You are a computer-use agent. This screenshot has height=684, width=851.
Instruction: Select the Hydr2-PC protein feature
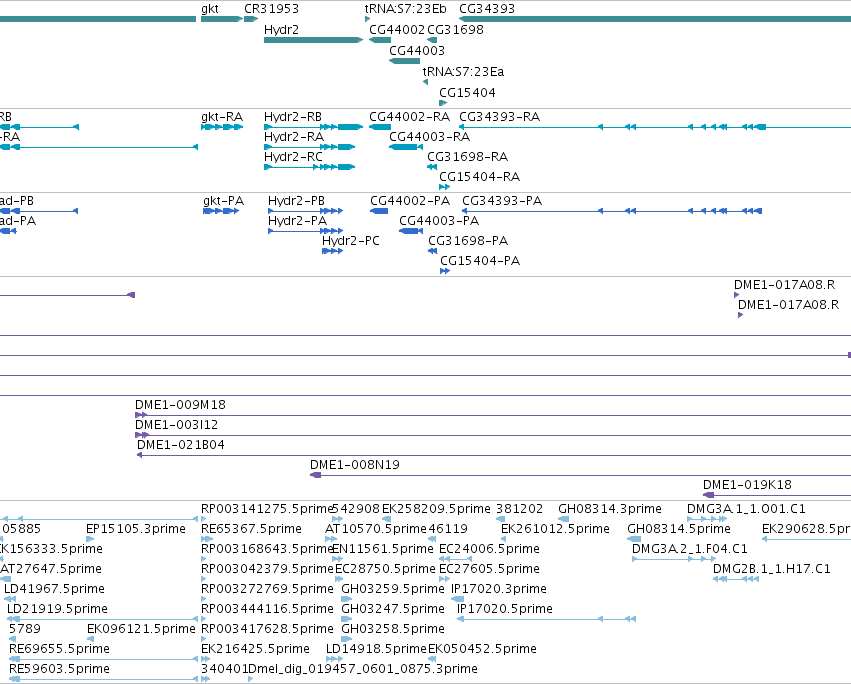point(332,251)
